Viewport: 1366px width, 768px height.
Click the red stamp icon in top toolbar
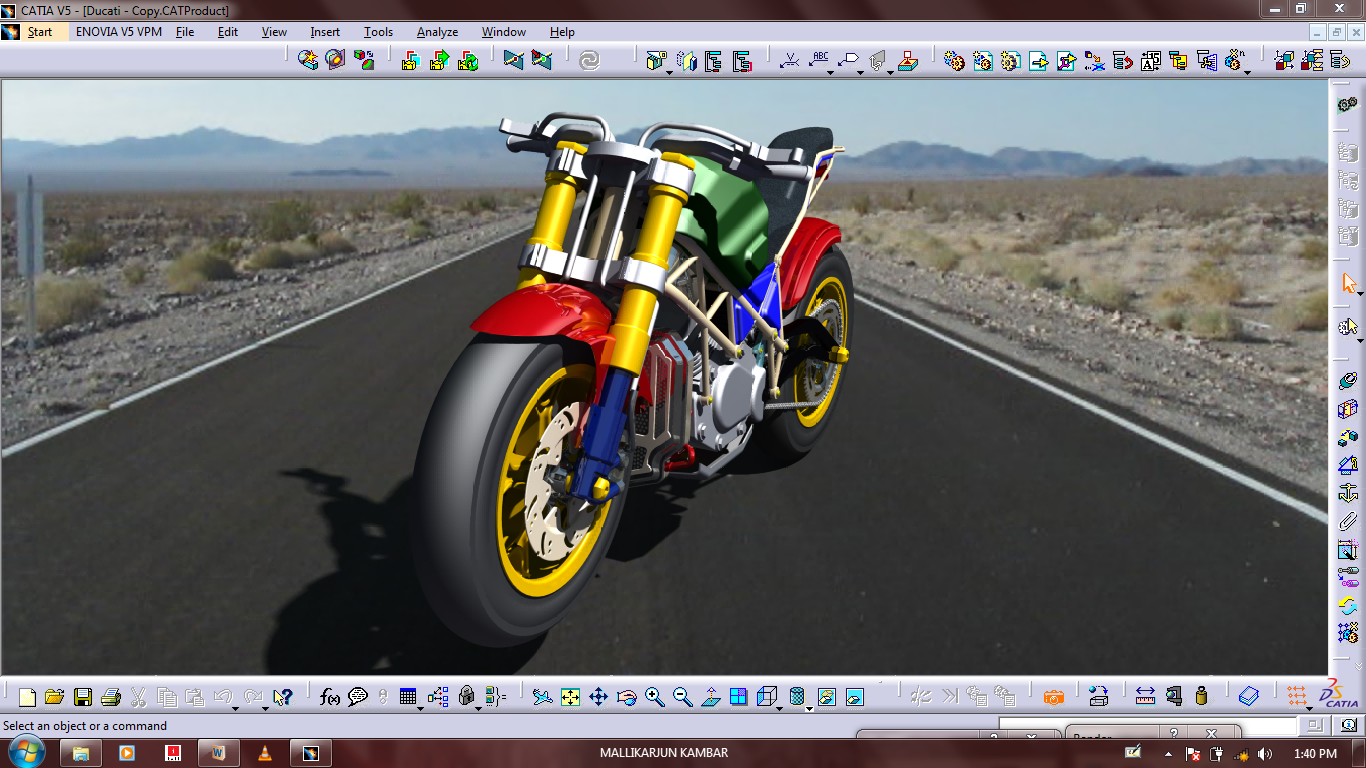point(907,61)
